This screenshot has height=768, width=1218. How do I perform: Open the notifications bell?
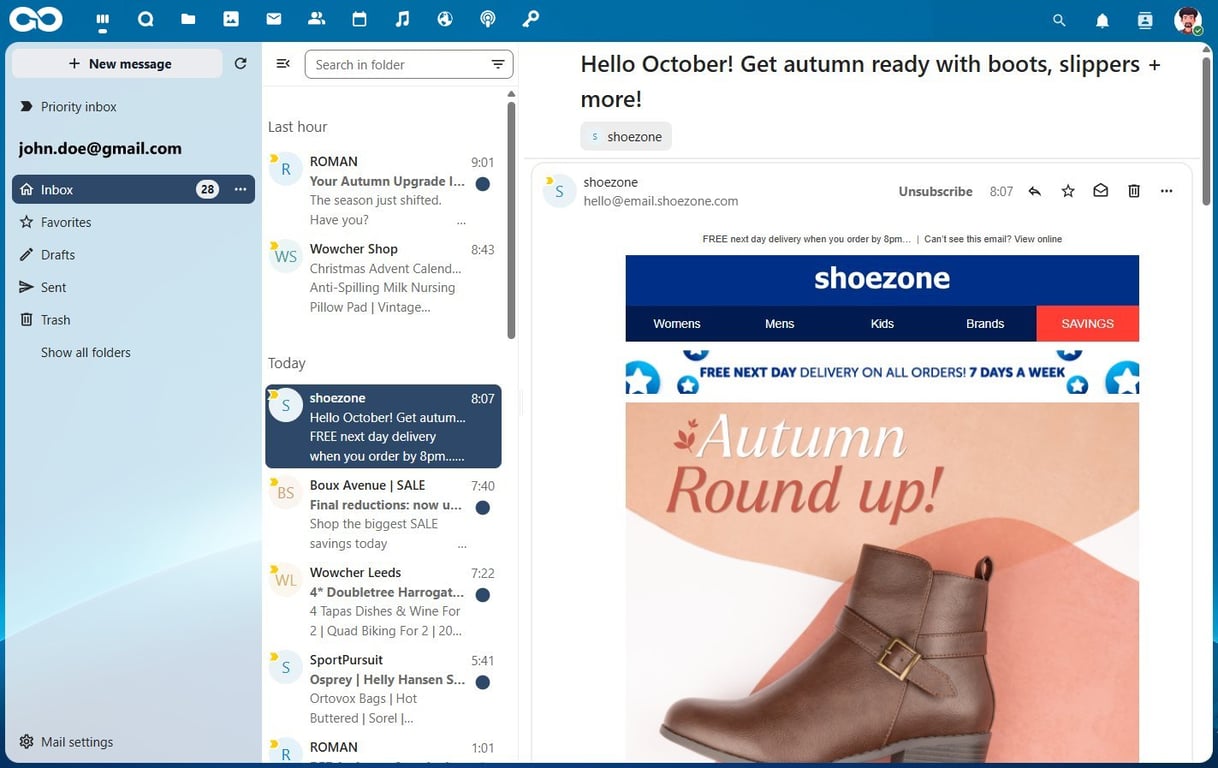(x=1102, y=20)
